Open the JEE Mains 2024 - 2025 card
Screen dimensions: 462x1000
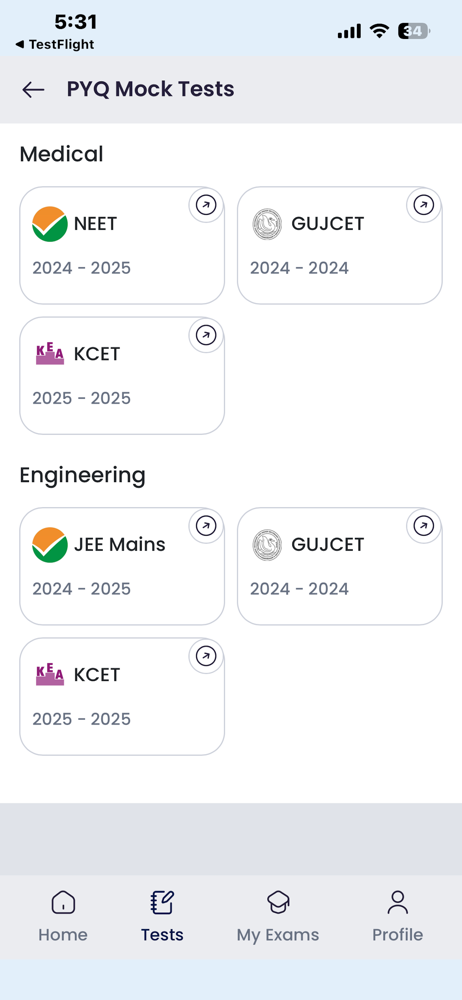pyautogui.click(x=122, y=566)
